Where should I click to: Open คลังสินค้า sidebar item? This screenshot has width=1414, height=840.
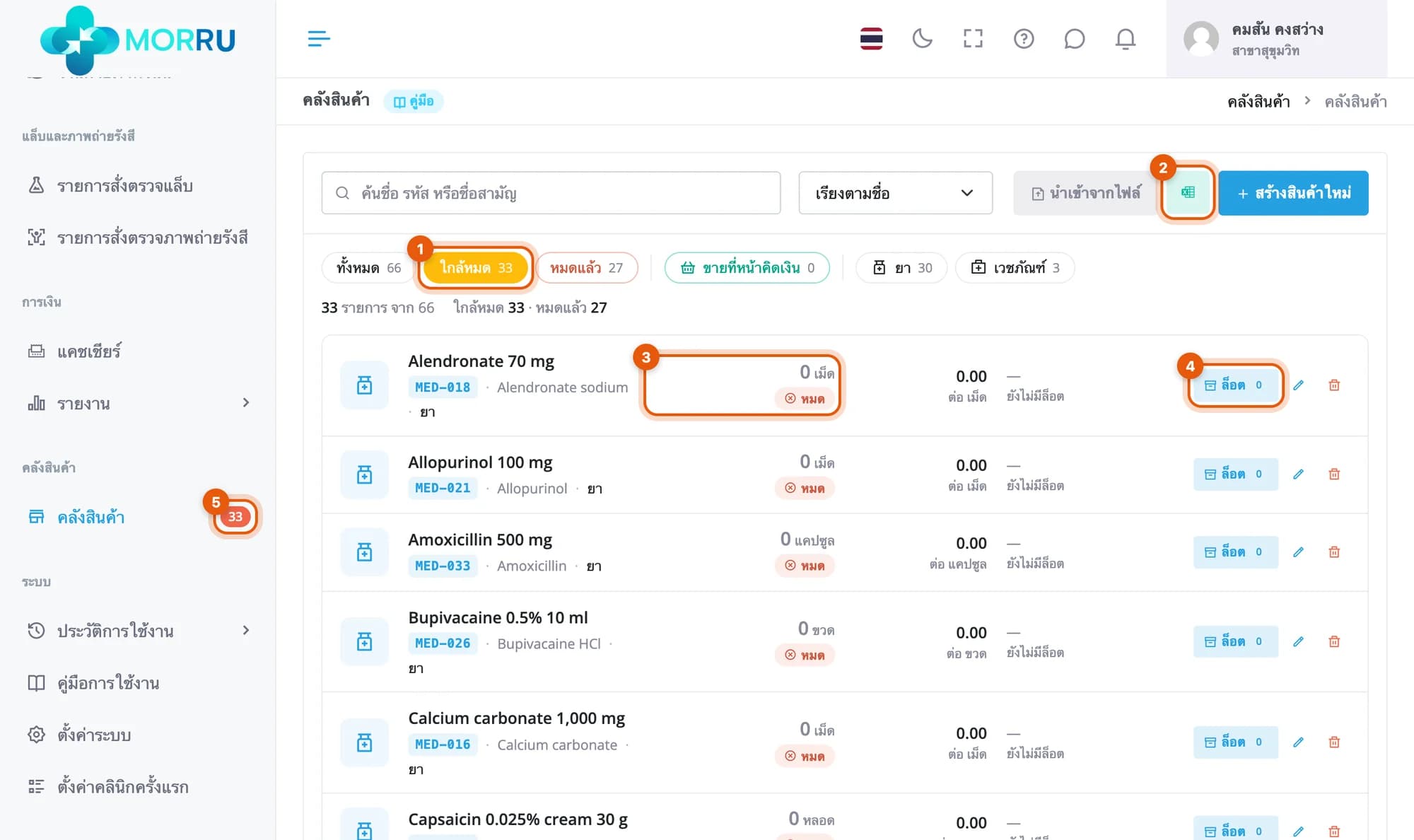(138, 517)
